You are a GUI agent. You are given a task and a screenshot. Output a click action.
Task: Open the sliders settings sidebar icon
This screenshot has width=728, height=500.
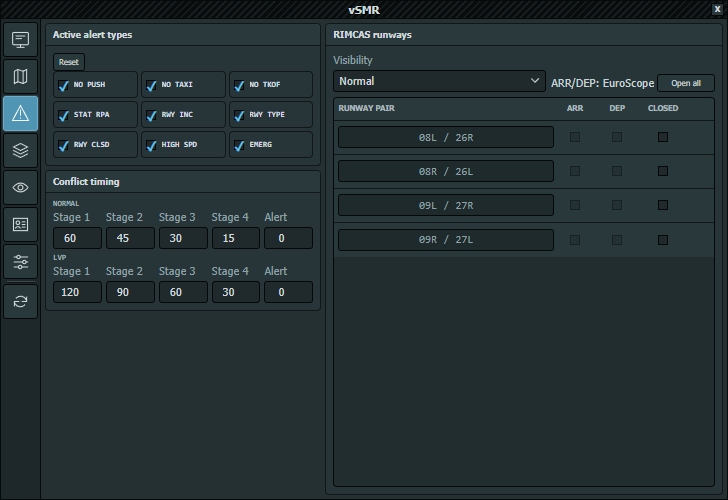20,262
